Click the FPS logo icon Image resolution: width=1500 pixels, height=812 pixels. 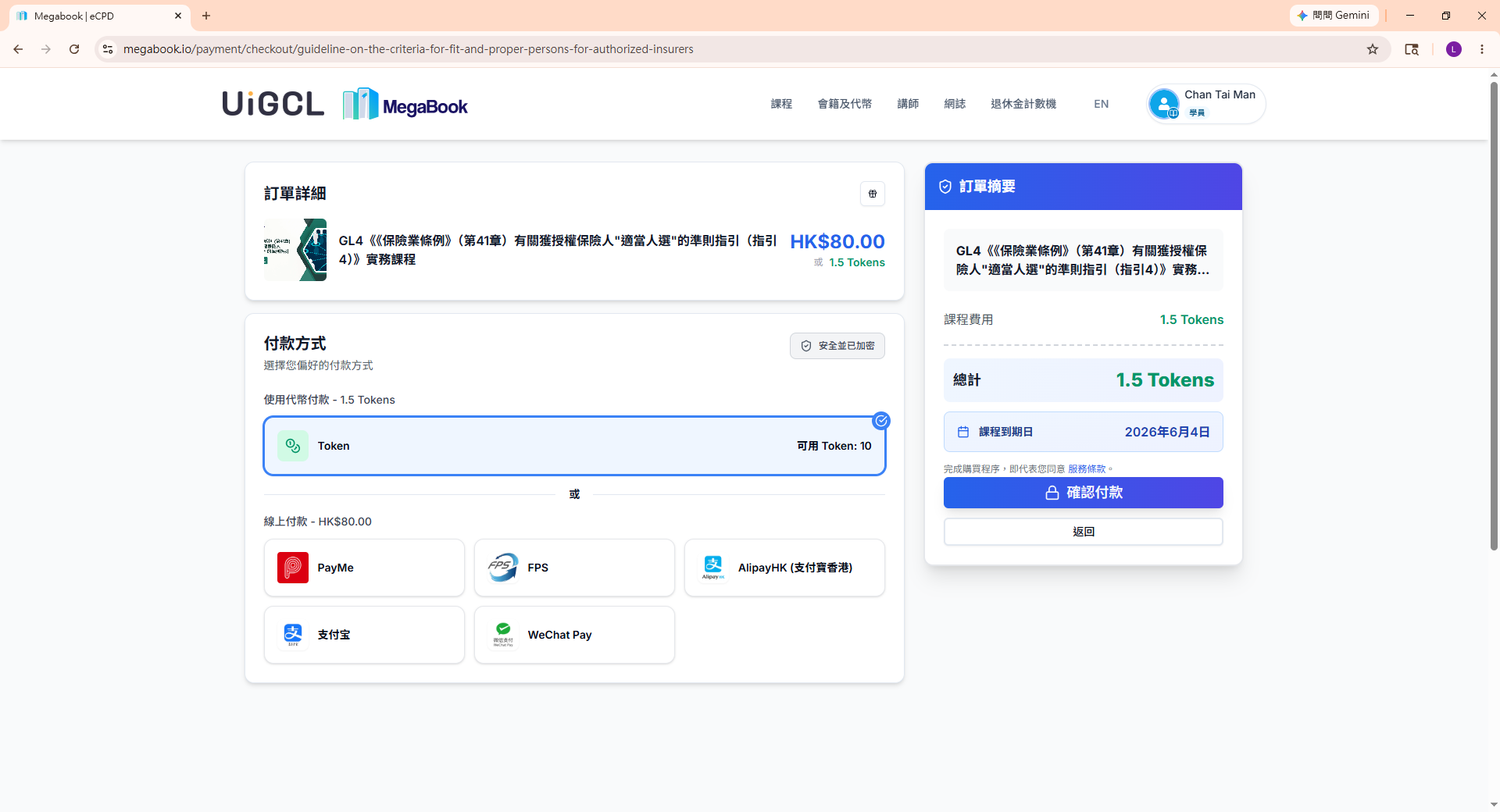click(x=503, y=568)
